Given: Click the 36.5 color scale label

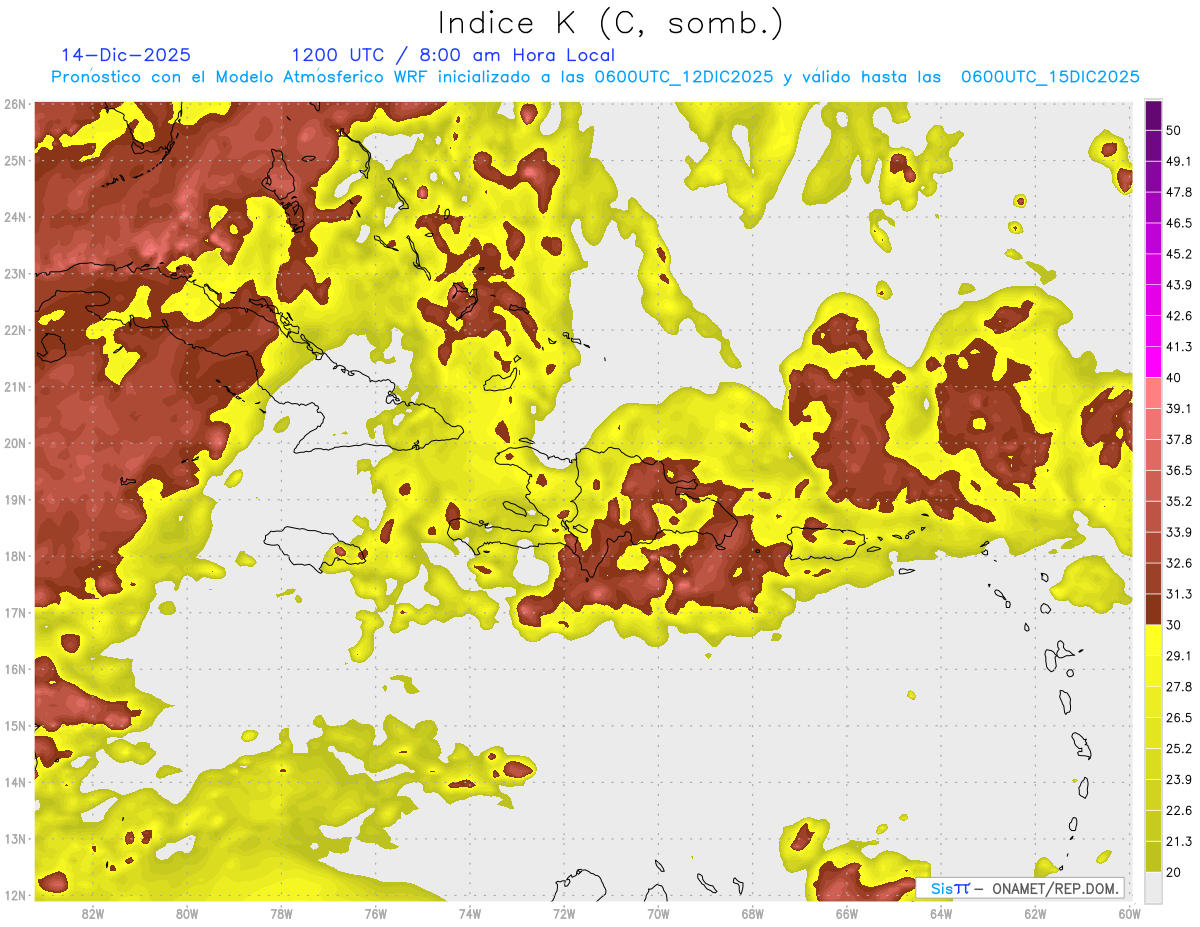Looking at the screenshot, I should (1178, 470).
